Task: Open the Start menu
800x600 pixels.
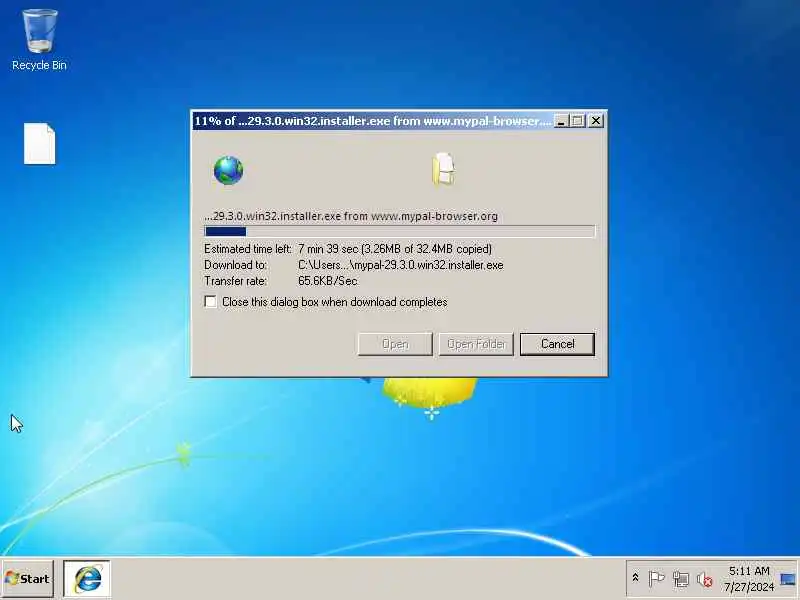Action: point(28,579)
